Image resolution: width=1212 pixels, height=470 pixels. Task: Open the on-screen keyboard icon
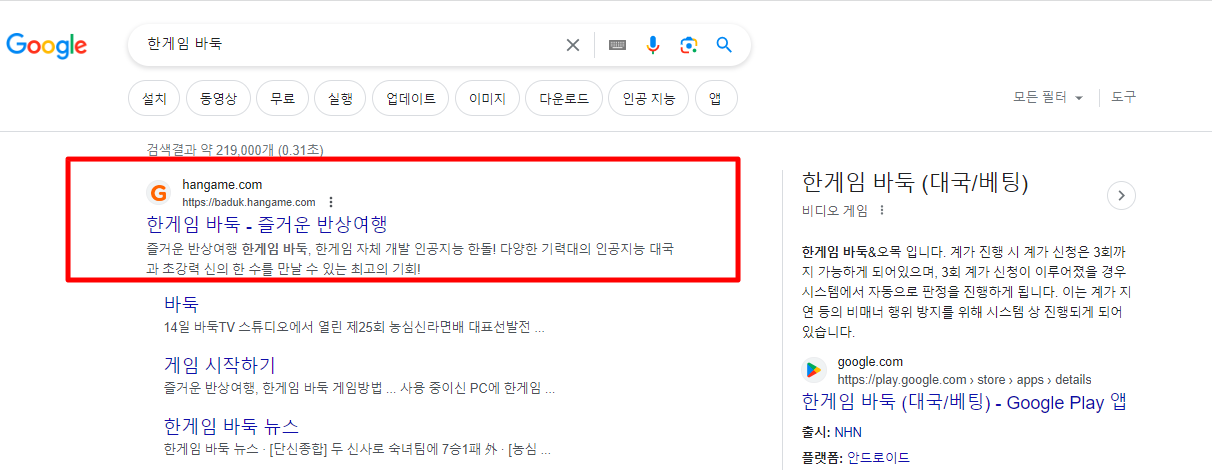tap(618, 45)
